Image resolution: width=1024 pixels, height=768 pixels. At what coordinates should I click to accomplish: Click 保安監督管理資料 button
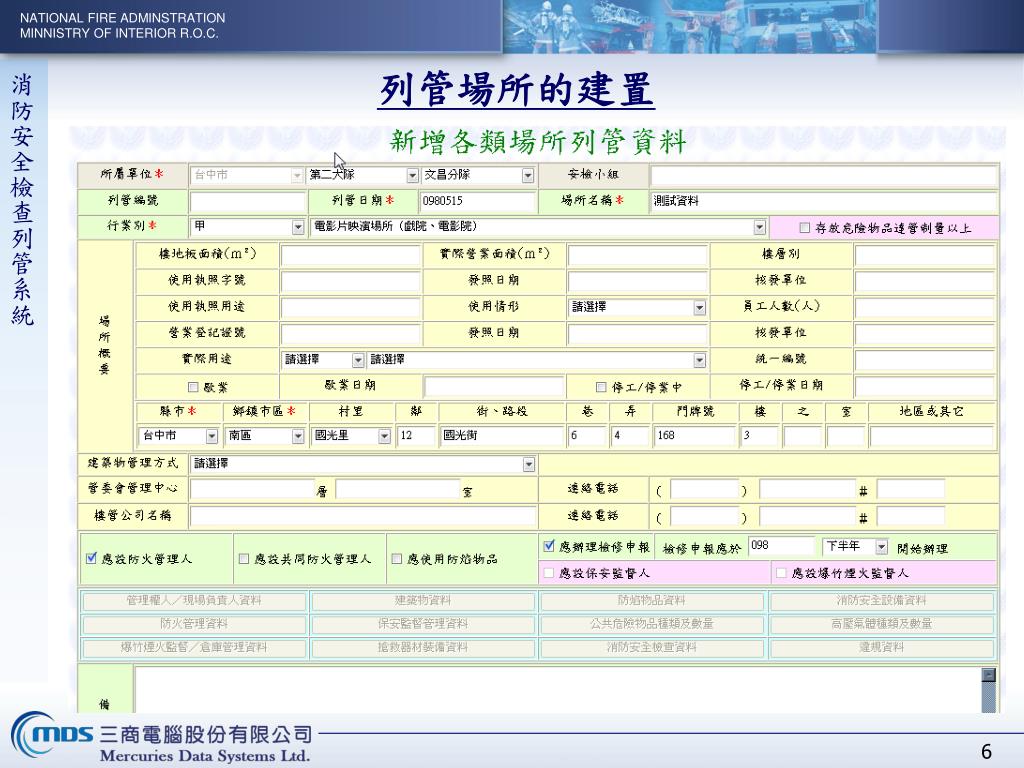point(423,624)
